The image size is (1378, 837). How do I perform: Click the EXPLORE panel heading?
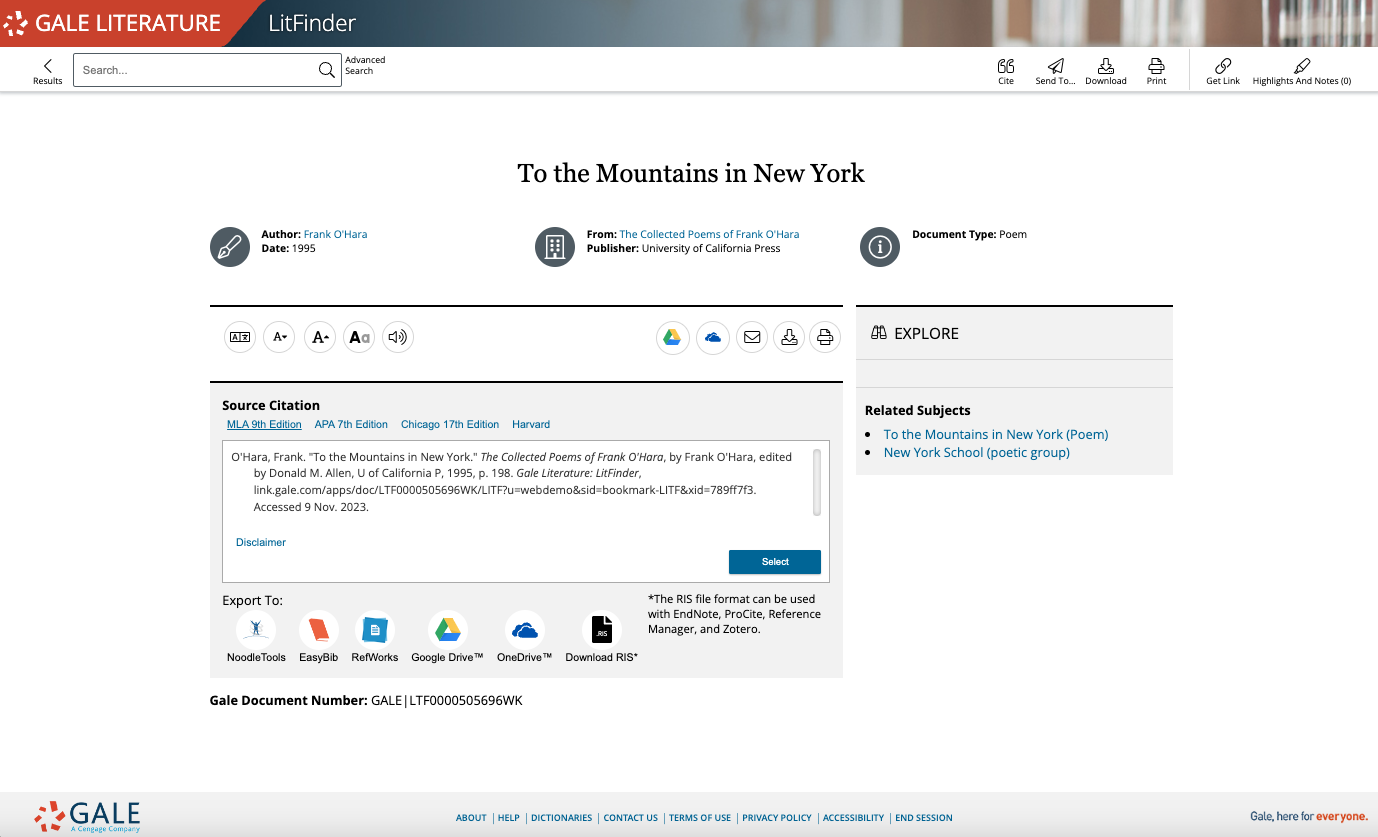914,333
